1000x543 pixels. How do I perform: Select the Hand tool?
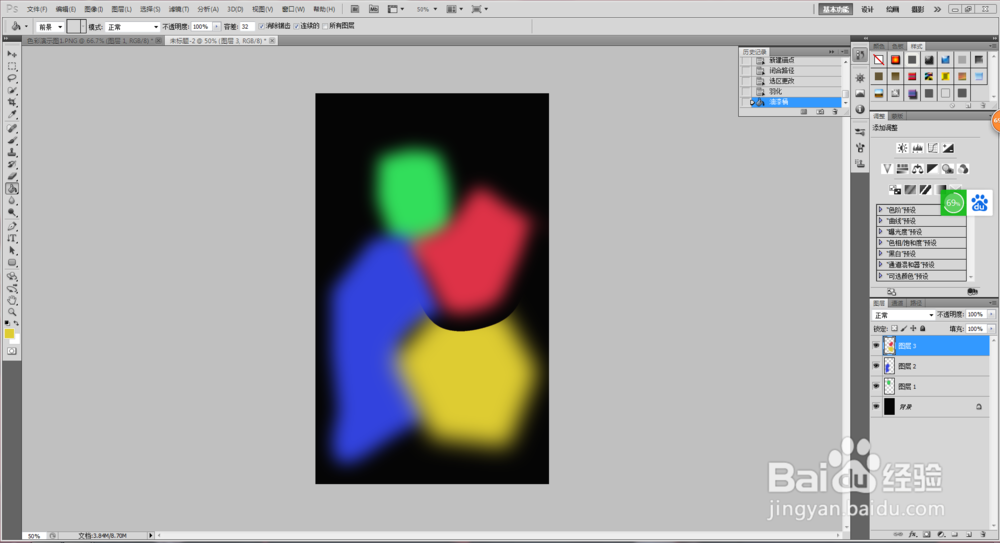pyautogui.click(x=11, y=301)
